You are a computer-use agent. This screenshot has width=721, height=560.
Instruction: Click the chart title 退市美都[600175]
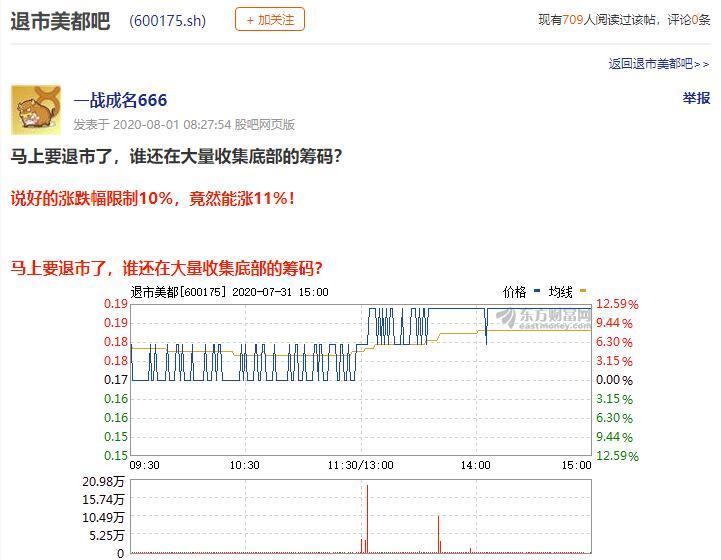[178, 292]
